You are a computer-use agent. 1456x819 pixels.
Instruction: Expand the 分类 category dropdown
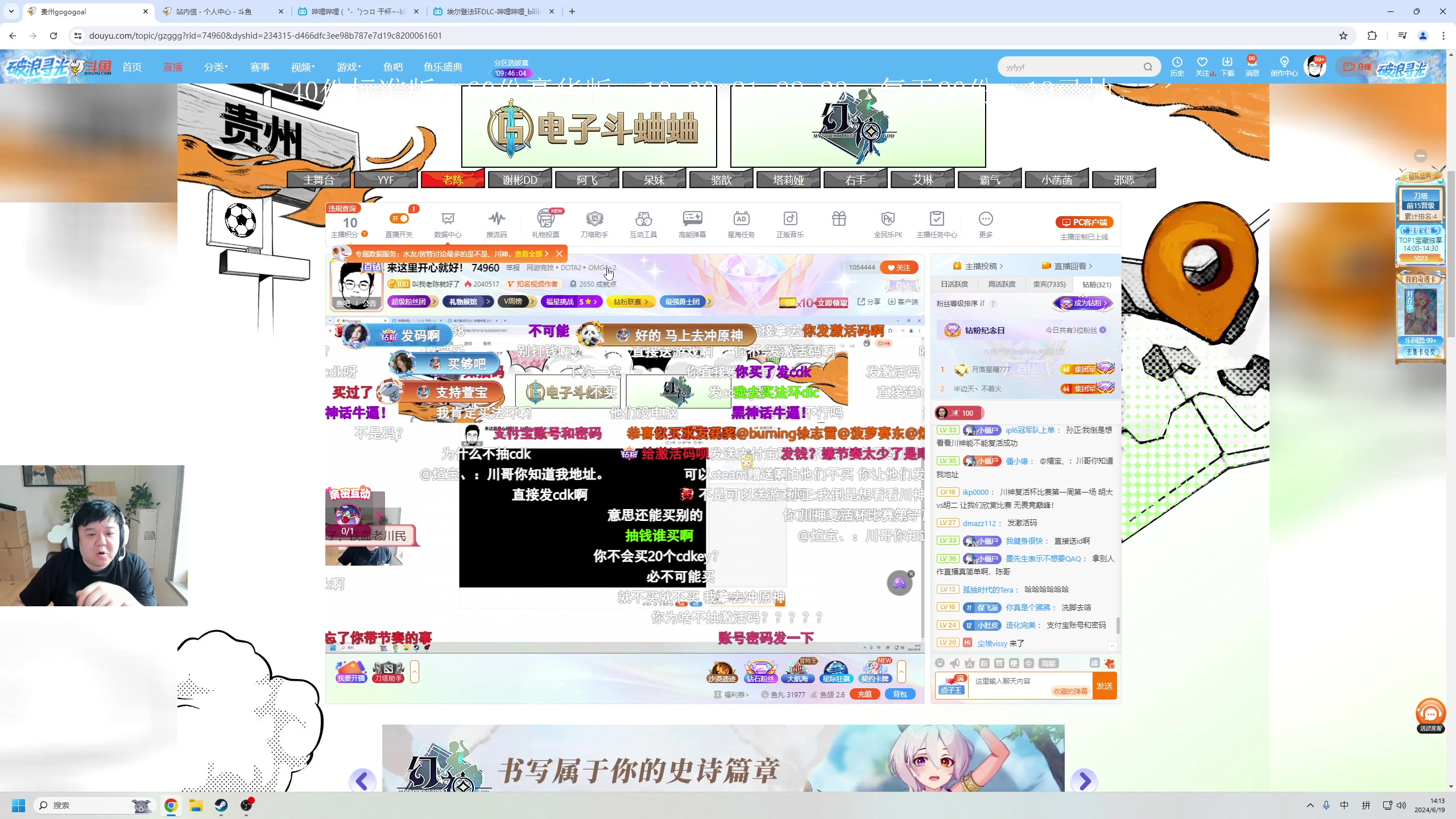(216, 67)
